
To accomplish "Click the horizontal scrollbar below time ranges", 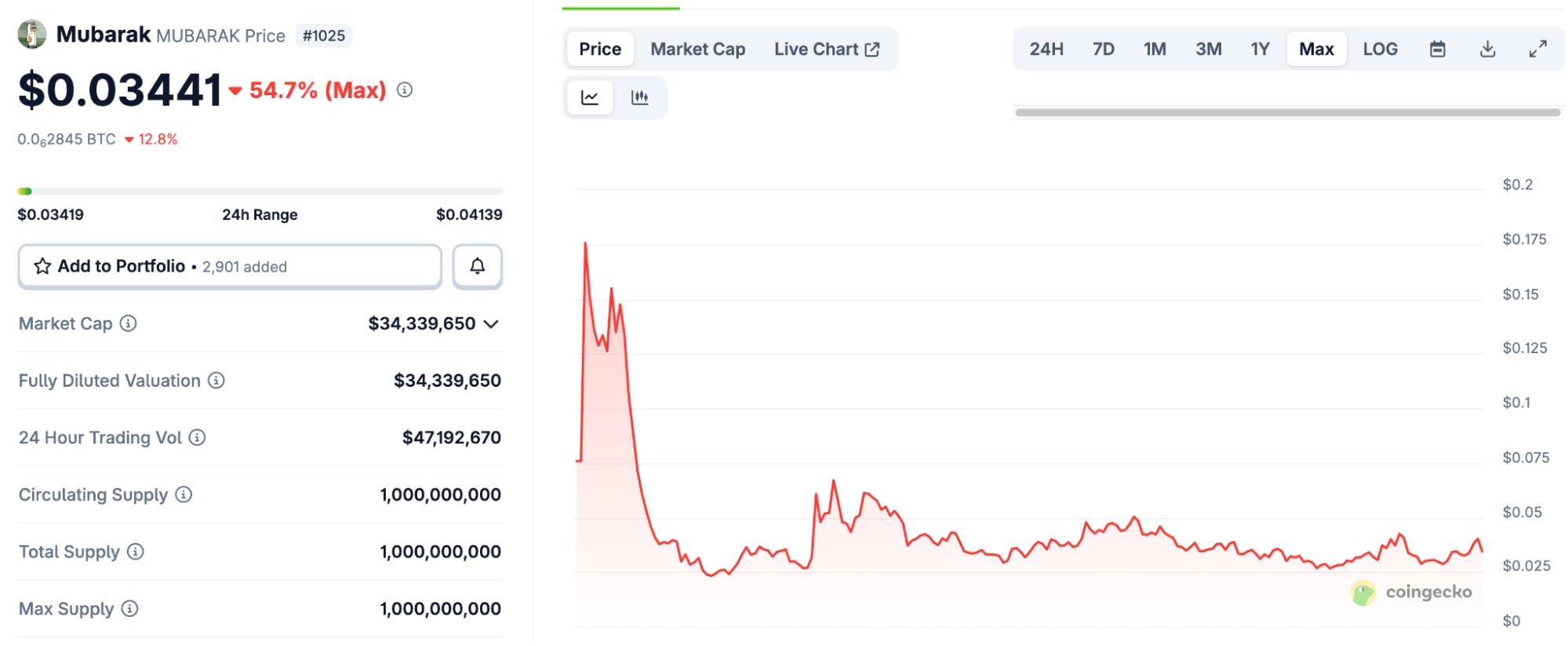I will pos(1286,113).
